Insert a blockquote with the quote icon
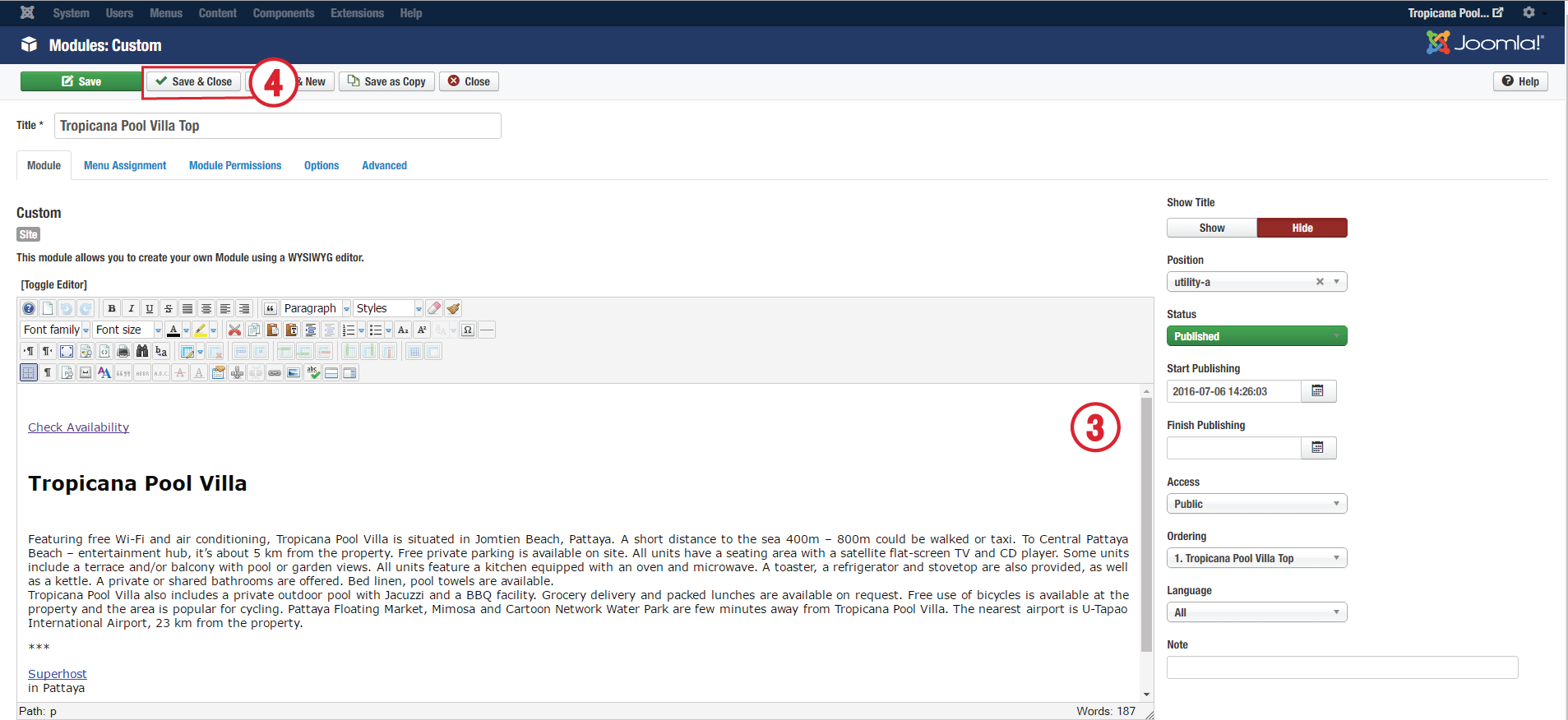This screenshot has width=1568, height=720. pyautogui.click(x=270, y=308)
